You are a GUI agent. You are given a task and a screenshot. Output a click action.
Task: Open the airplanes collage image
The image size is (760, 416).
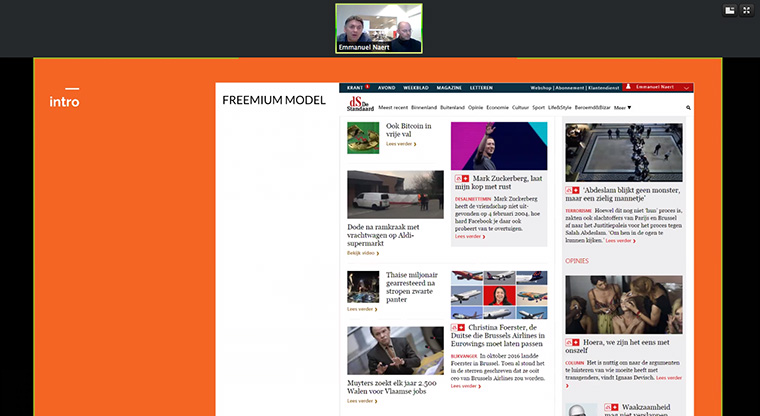(x=499, y=295)
